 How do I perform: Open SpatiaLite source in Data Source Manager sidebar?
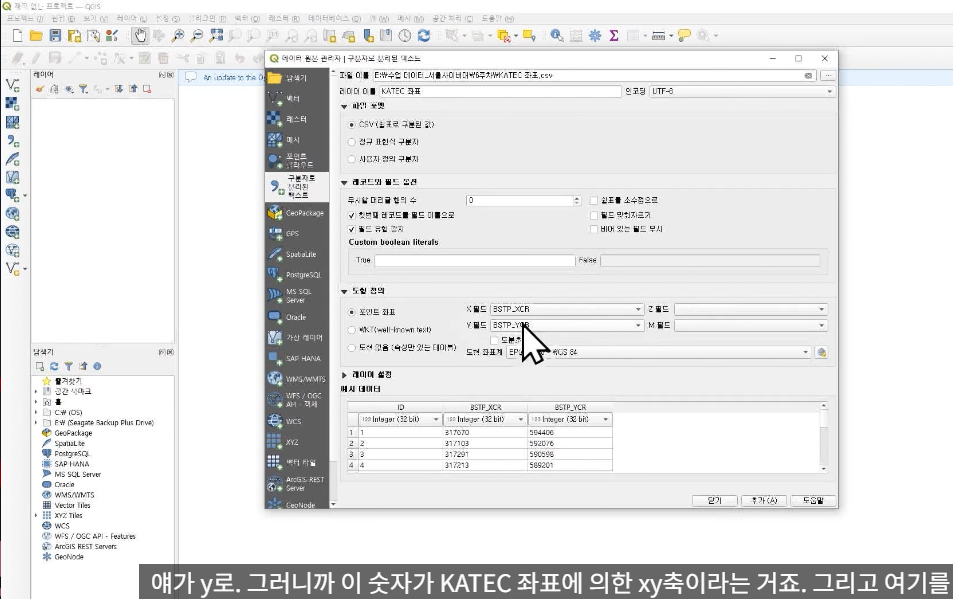click(297, 255)
